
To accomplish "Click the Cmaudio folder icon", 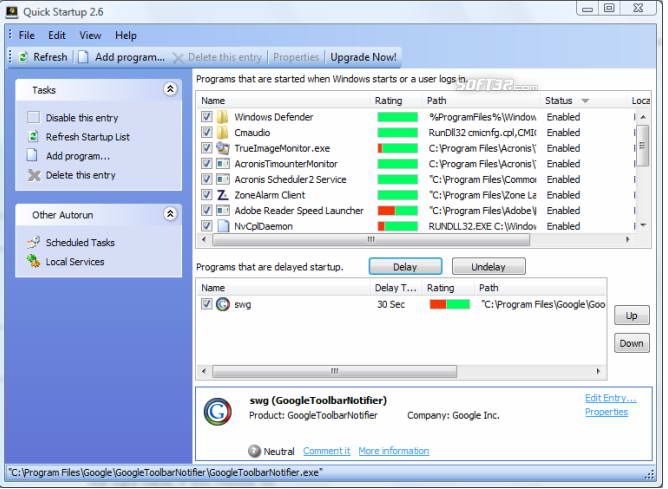I will coord(222,132).
